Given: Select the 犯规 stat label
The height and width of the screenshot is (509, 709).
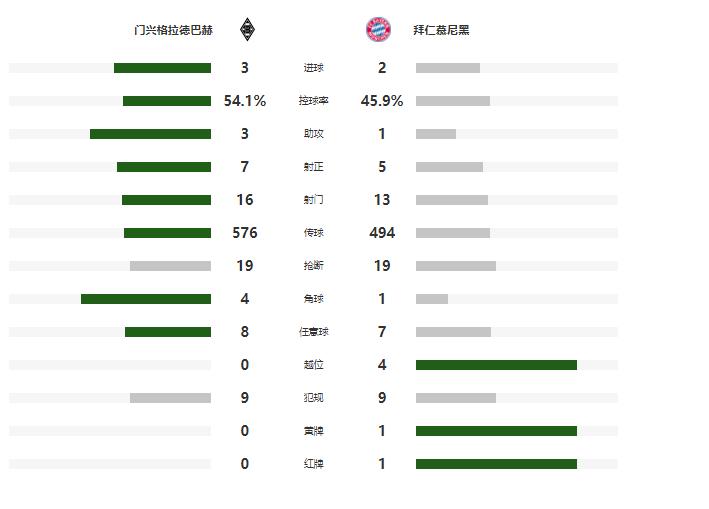Looking at the screenshot, I should [x=313, y=398].
